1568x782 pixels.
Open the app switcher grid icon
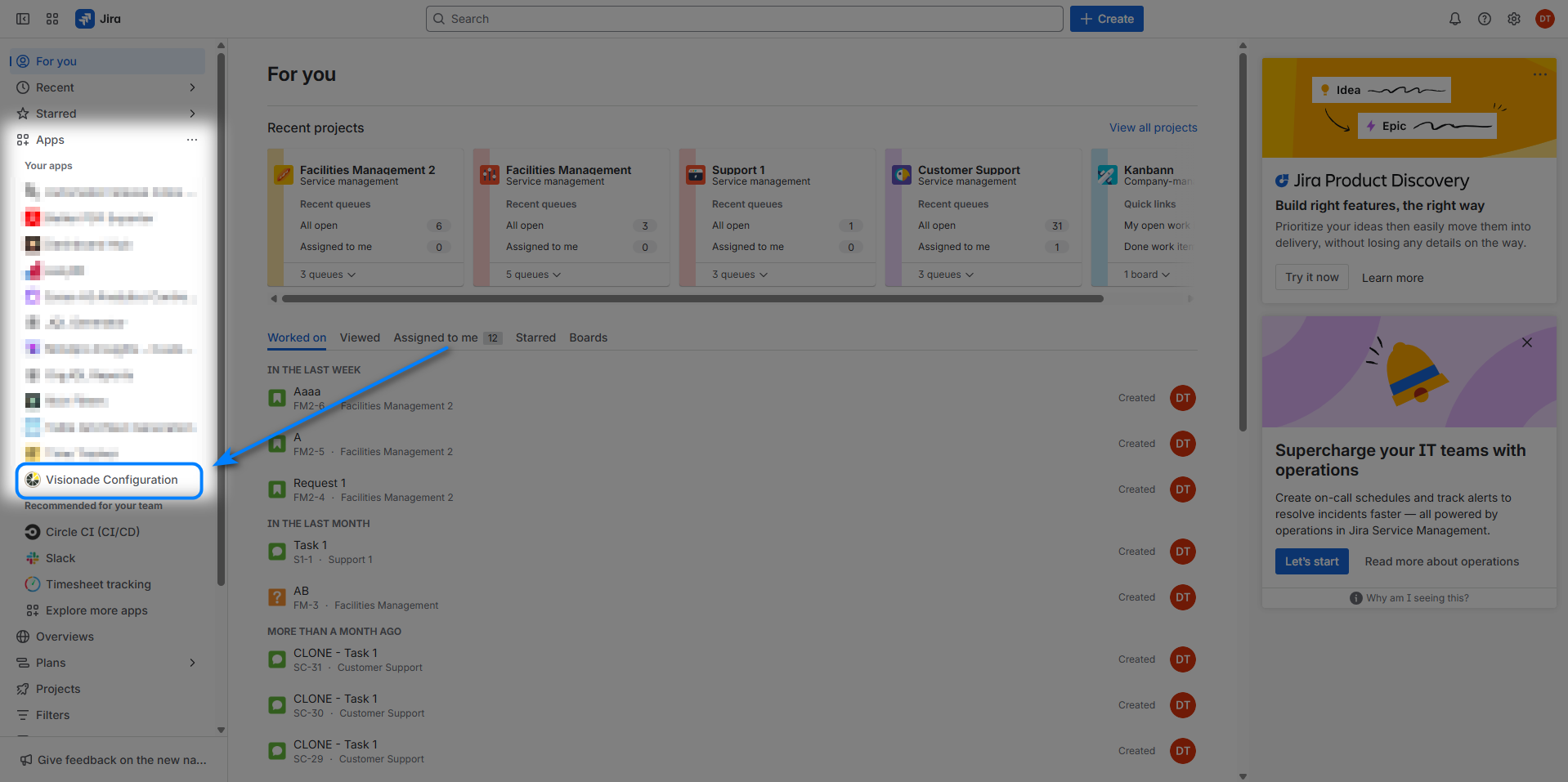[x=52, y=19]
